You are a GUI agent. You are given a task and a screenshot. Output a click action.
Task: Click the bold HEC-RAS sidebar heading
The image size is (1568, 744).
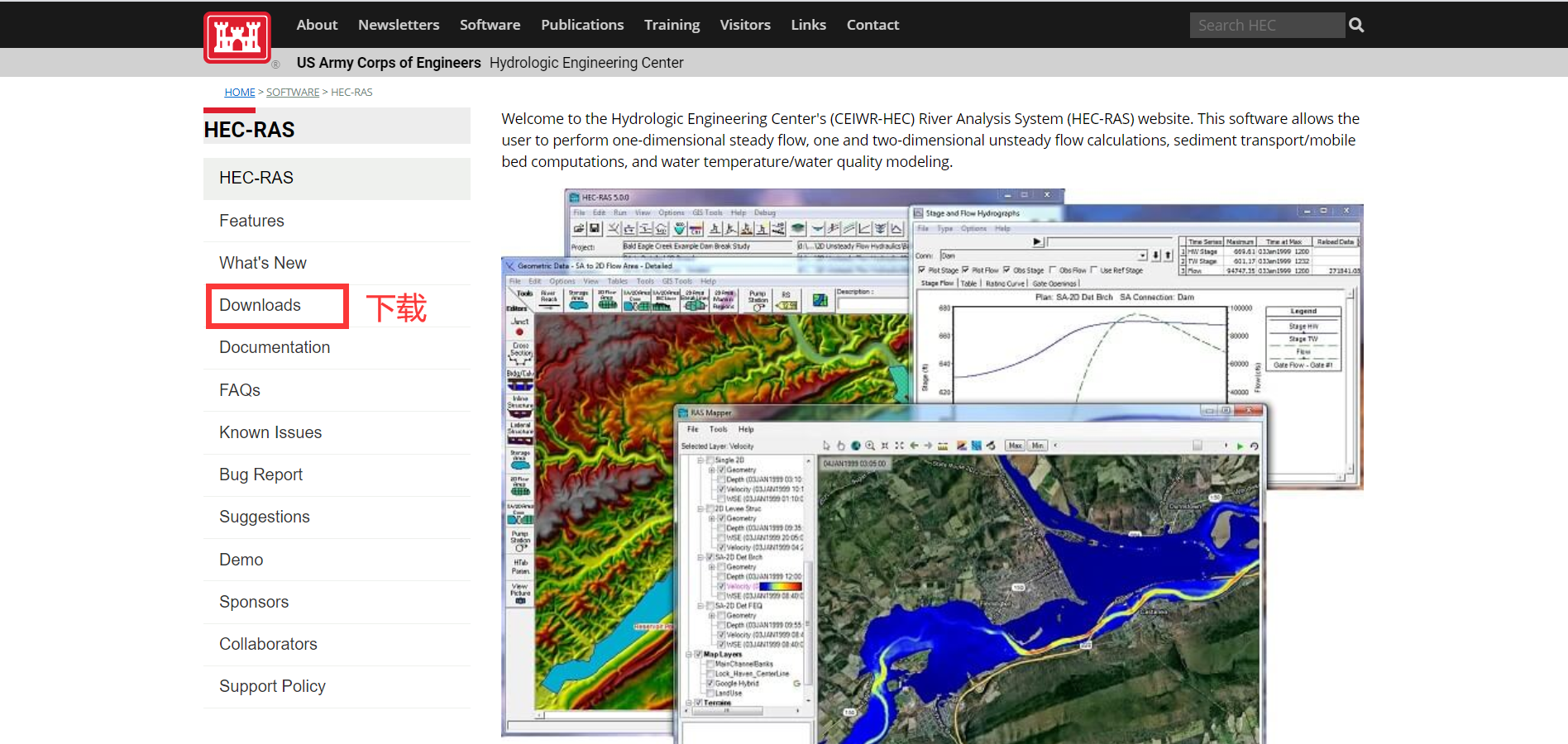[250, 130]
